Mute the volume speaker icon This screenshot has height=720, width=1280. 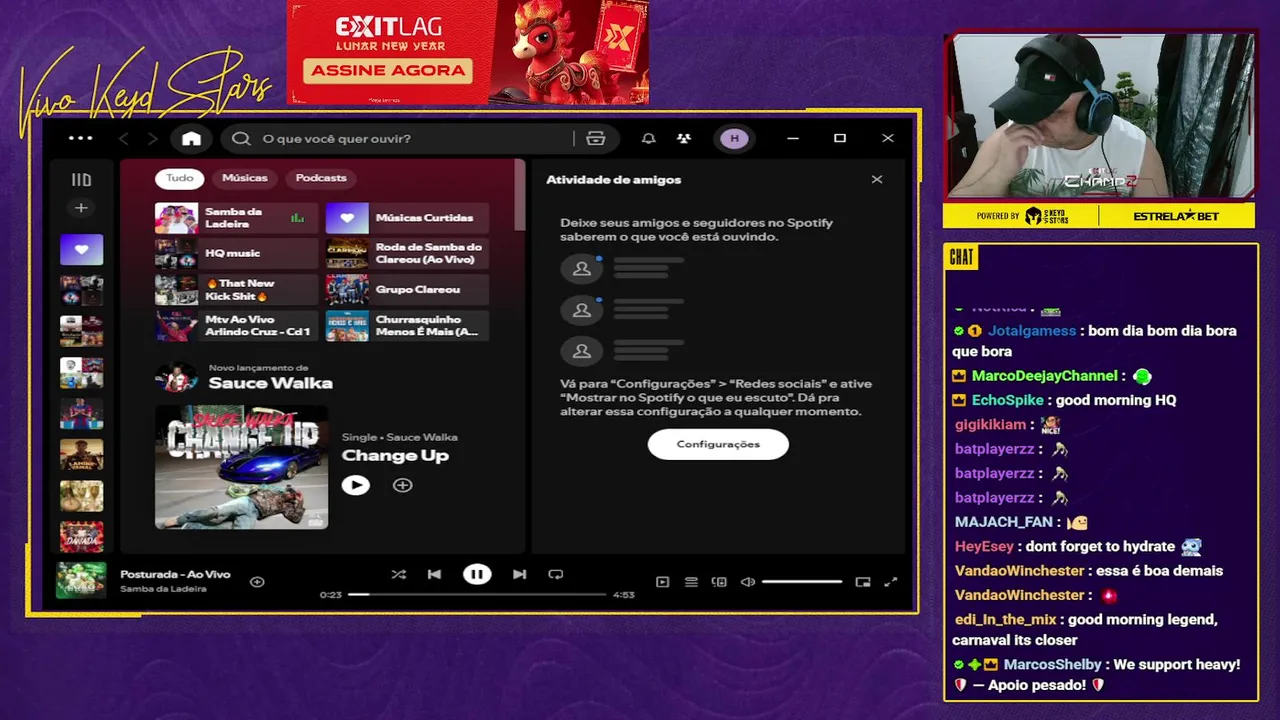click(x=747, y=582)
